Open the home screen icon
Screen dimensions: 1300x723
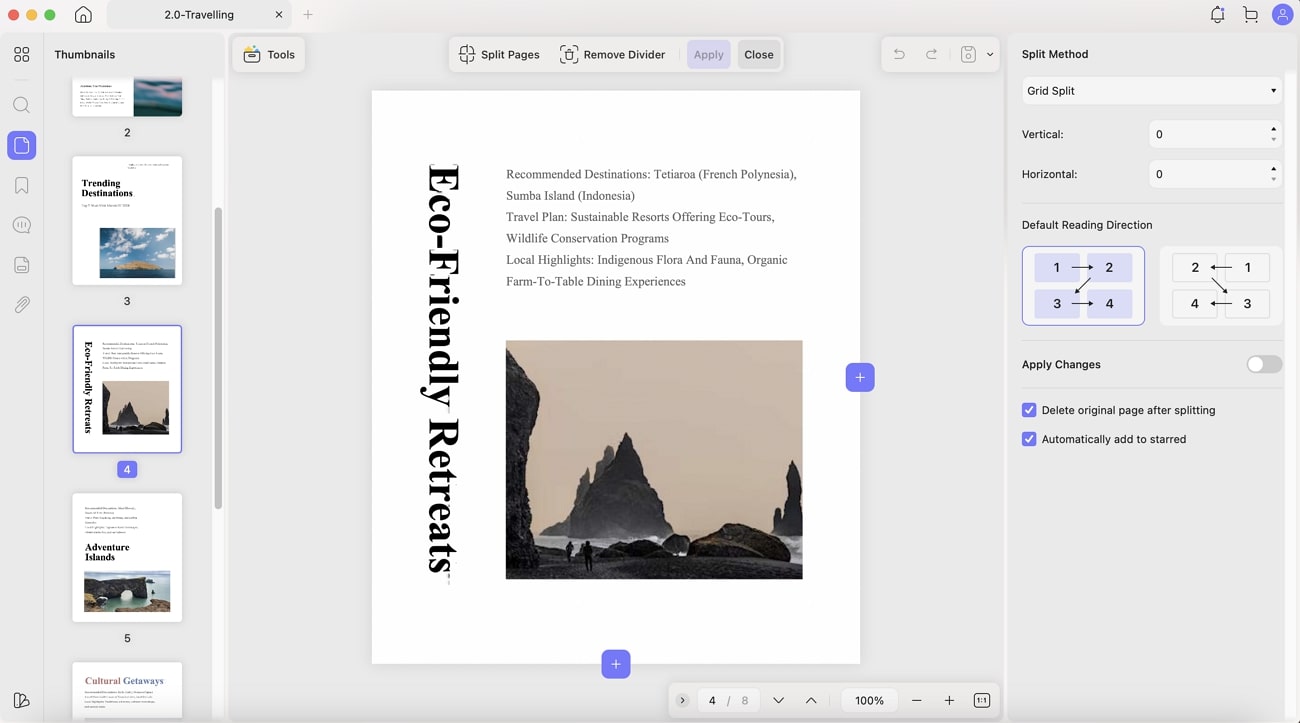(x=84, y=15)
